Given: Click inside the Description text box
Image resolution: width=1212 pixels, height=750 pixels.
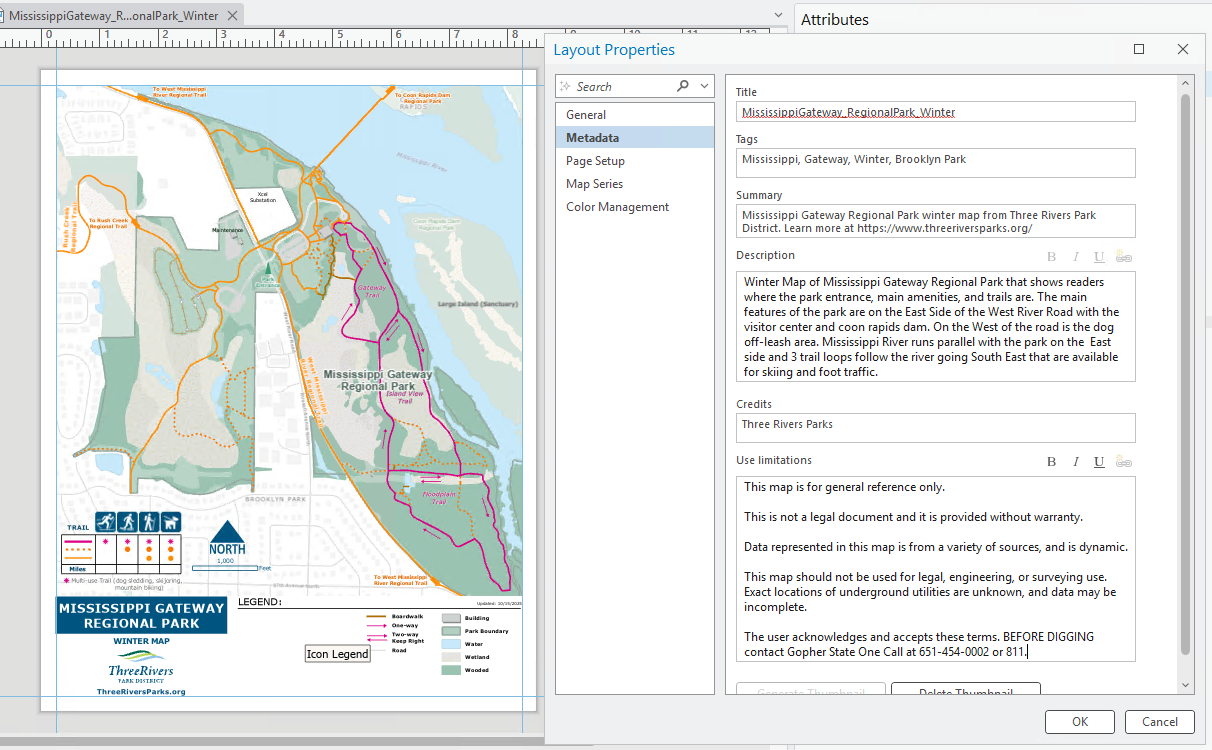Looking at the screenshot, I should [935, 326].
